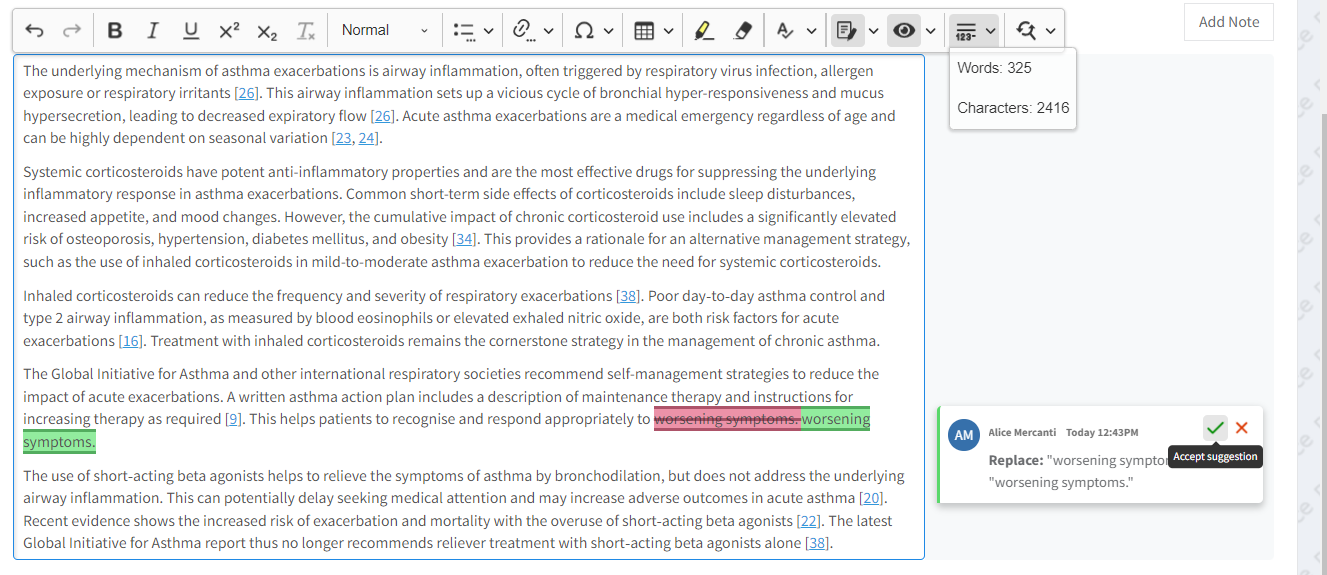This screenshot has height=575, width=1327.
Task: Toggle underline formatting
Action: click(191, 31)
